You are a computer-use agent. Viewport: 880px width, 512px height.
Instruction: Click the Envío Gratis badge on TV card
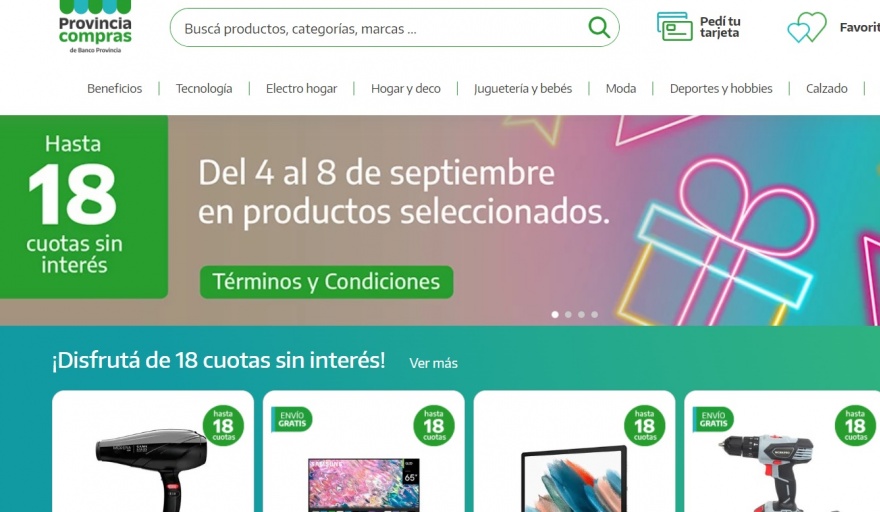click(x=291, y=419)
